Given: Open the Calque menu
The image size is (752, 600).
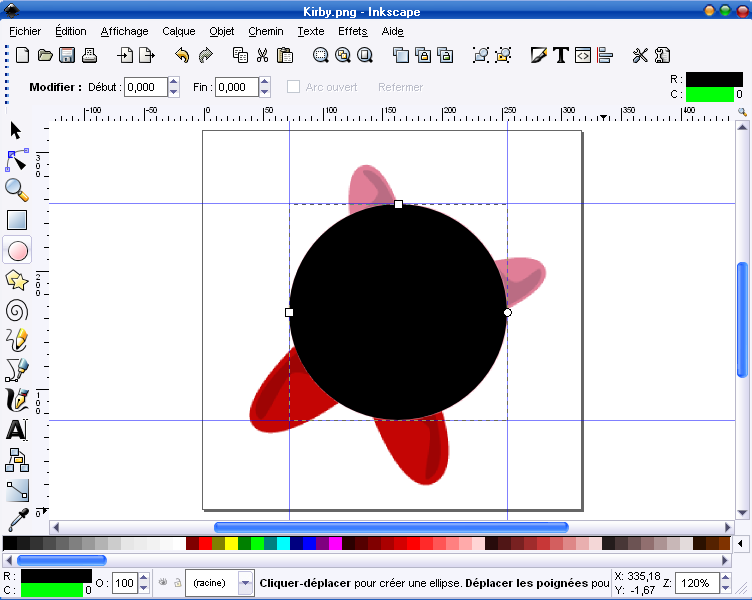Looking at the screenshot, I should coord(178,32).
